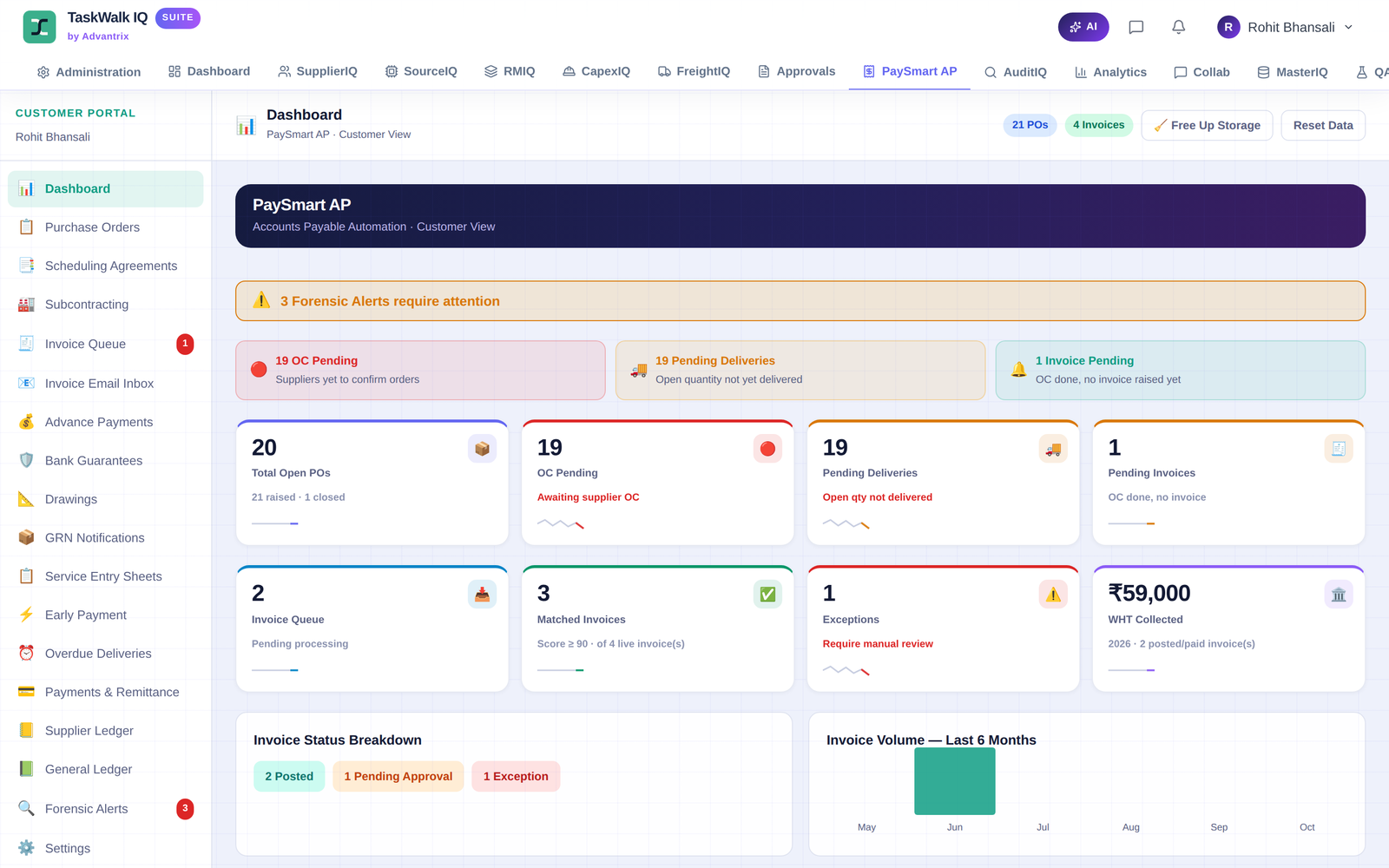Open the chat messages icon
Image resolution: width=1389 pixels, height=868 pixels.
click(x=1136, y=27)
